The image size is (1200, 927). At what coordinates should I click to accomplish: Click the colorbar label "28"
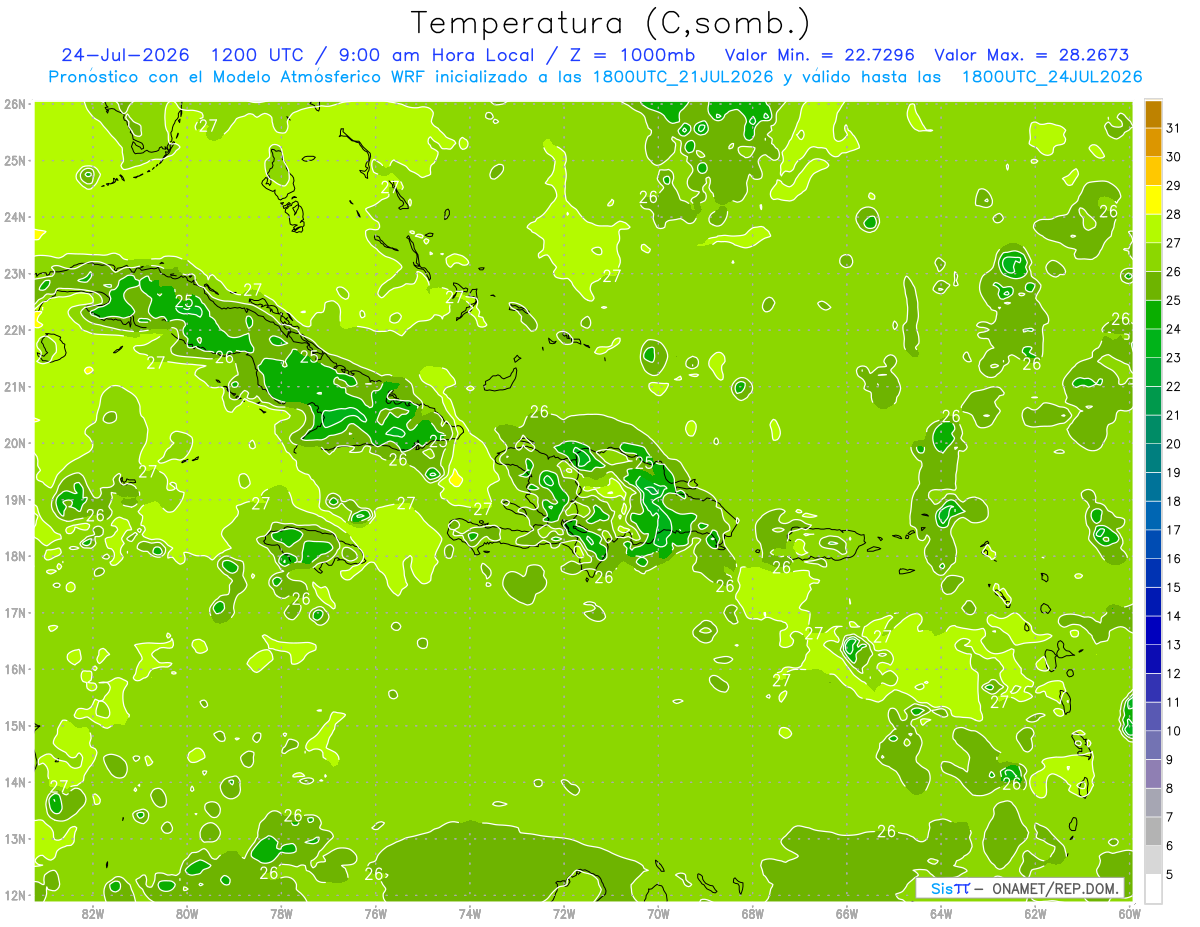tap(1174, 214)
